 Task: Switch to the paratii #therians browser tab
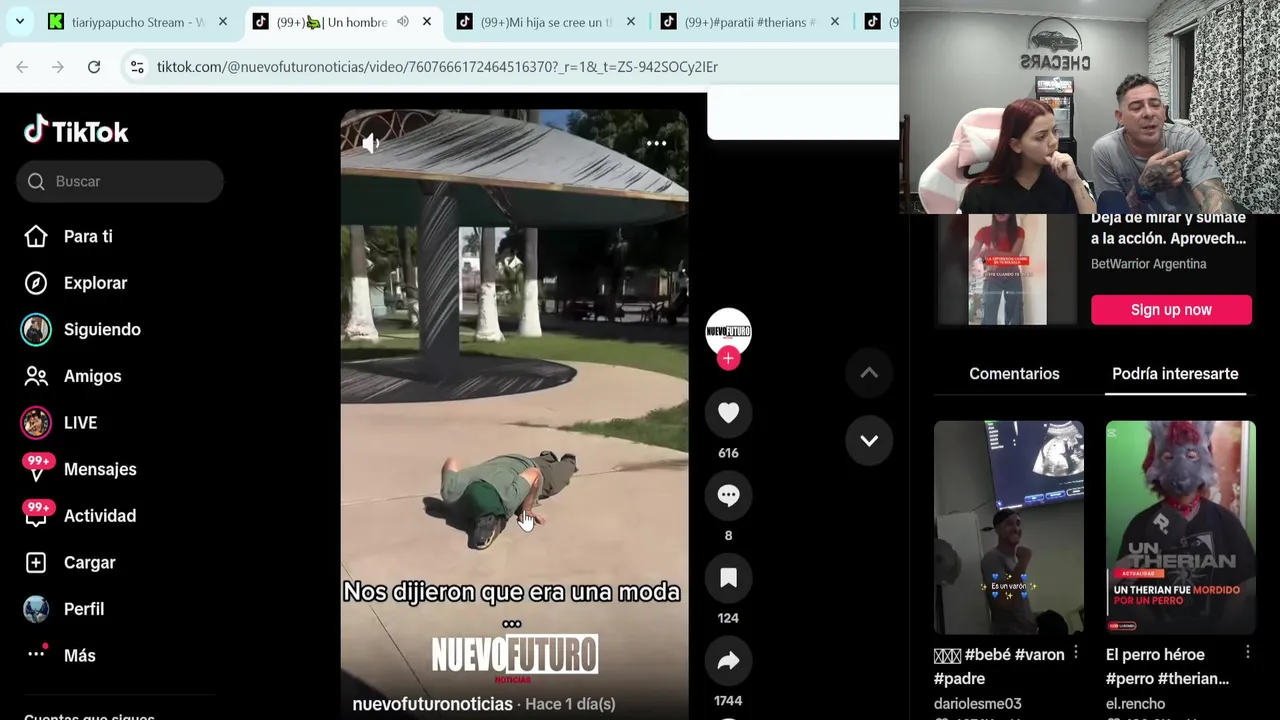point(750,22)
